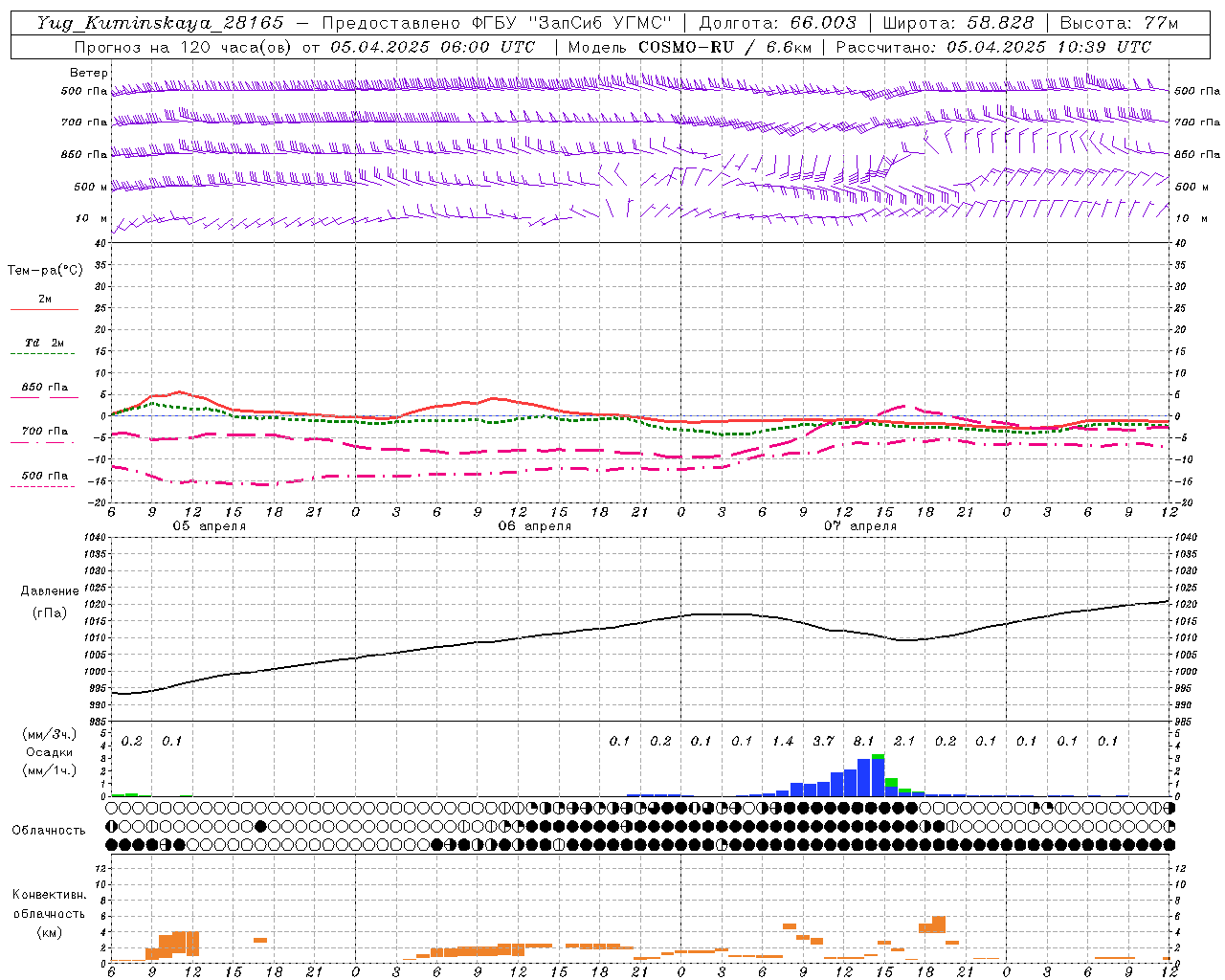Click the station name Yug_Kuminskaya_28165

click(160, 23)
